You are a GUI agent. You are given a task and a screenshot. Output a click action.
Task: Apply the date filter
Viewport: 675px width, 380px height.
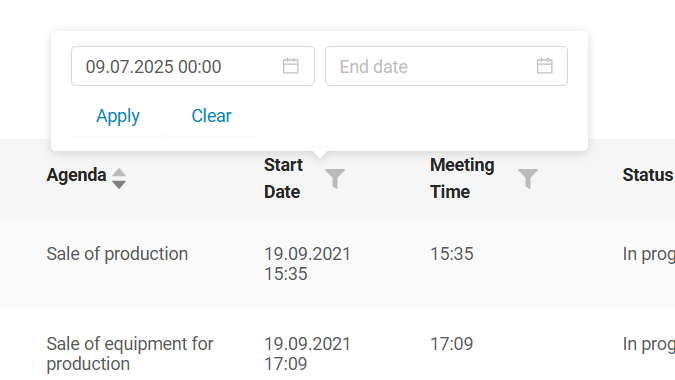(x=118, y=116)
